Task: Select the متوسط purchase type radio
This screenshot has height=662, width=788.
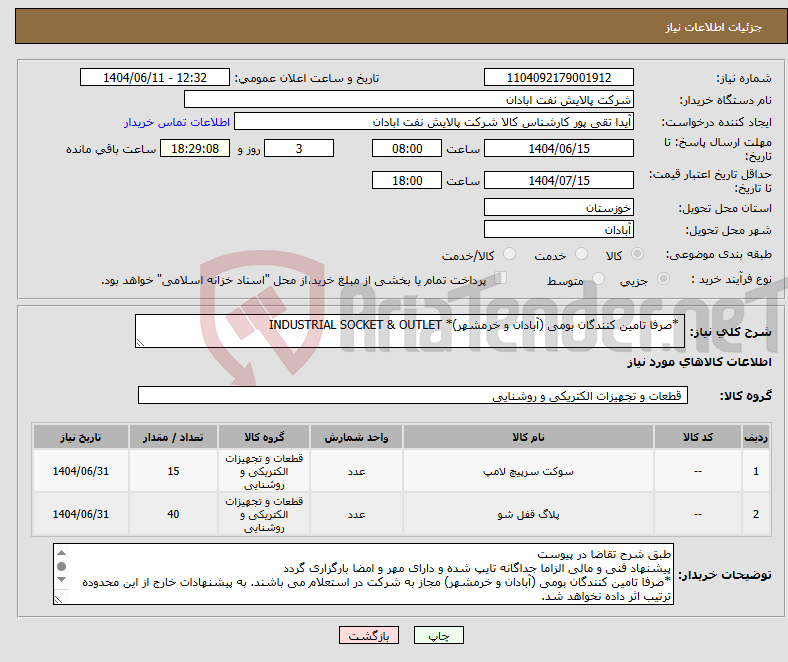Action: 599,278
